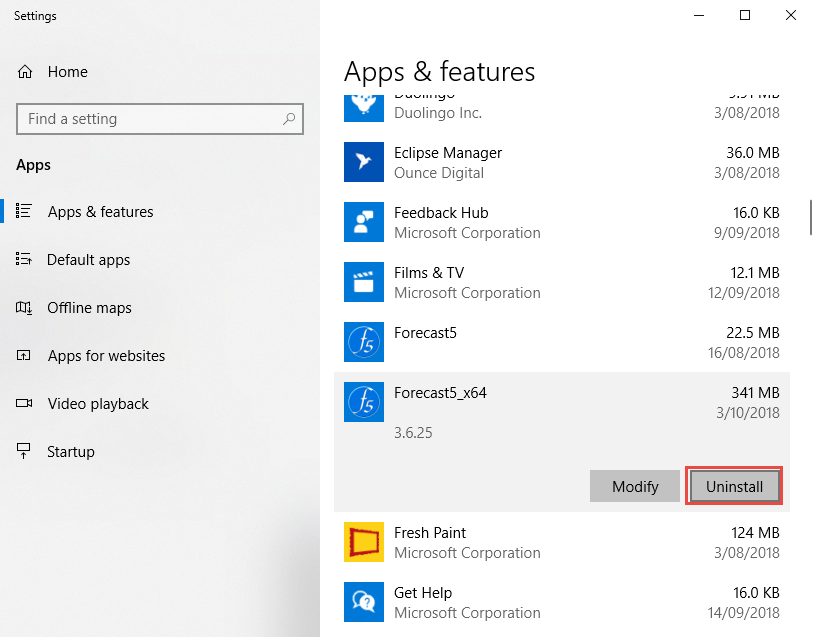Image resolution: width=814 pixels, height=637 pixels.
Task: Click the 36.0 MB size value
Action: [x=753, y=153]
